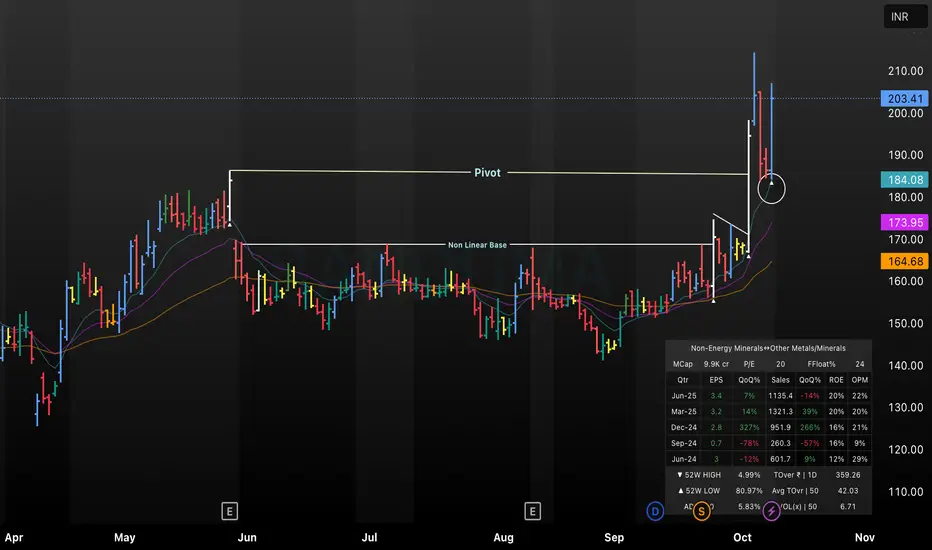The width and height of the screenshot is (932, 550).
Task: Click the 210.00 price axis label
Action: 905,71
